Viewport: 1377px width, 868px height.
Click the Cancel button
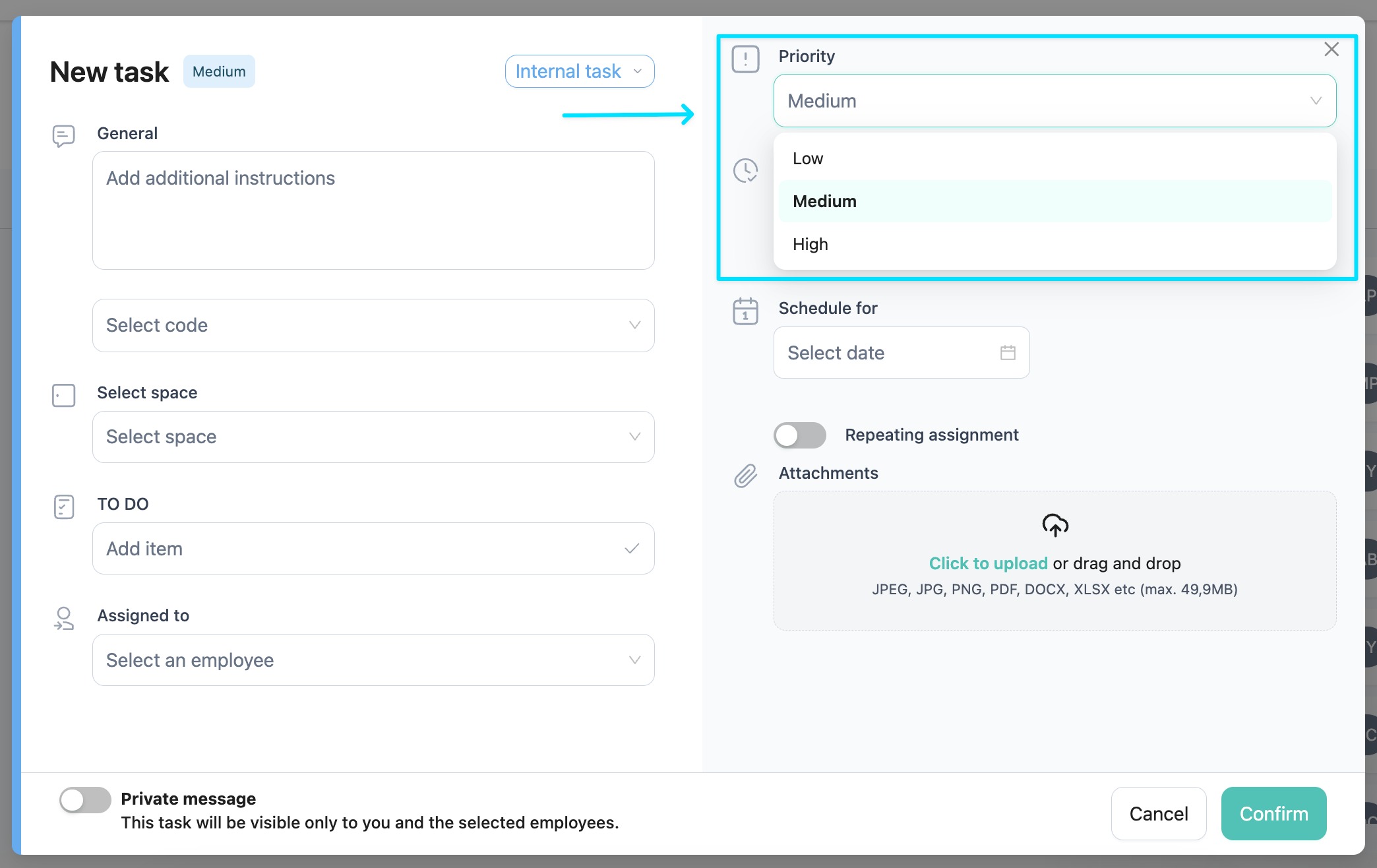pos(1158,814)
